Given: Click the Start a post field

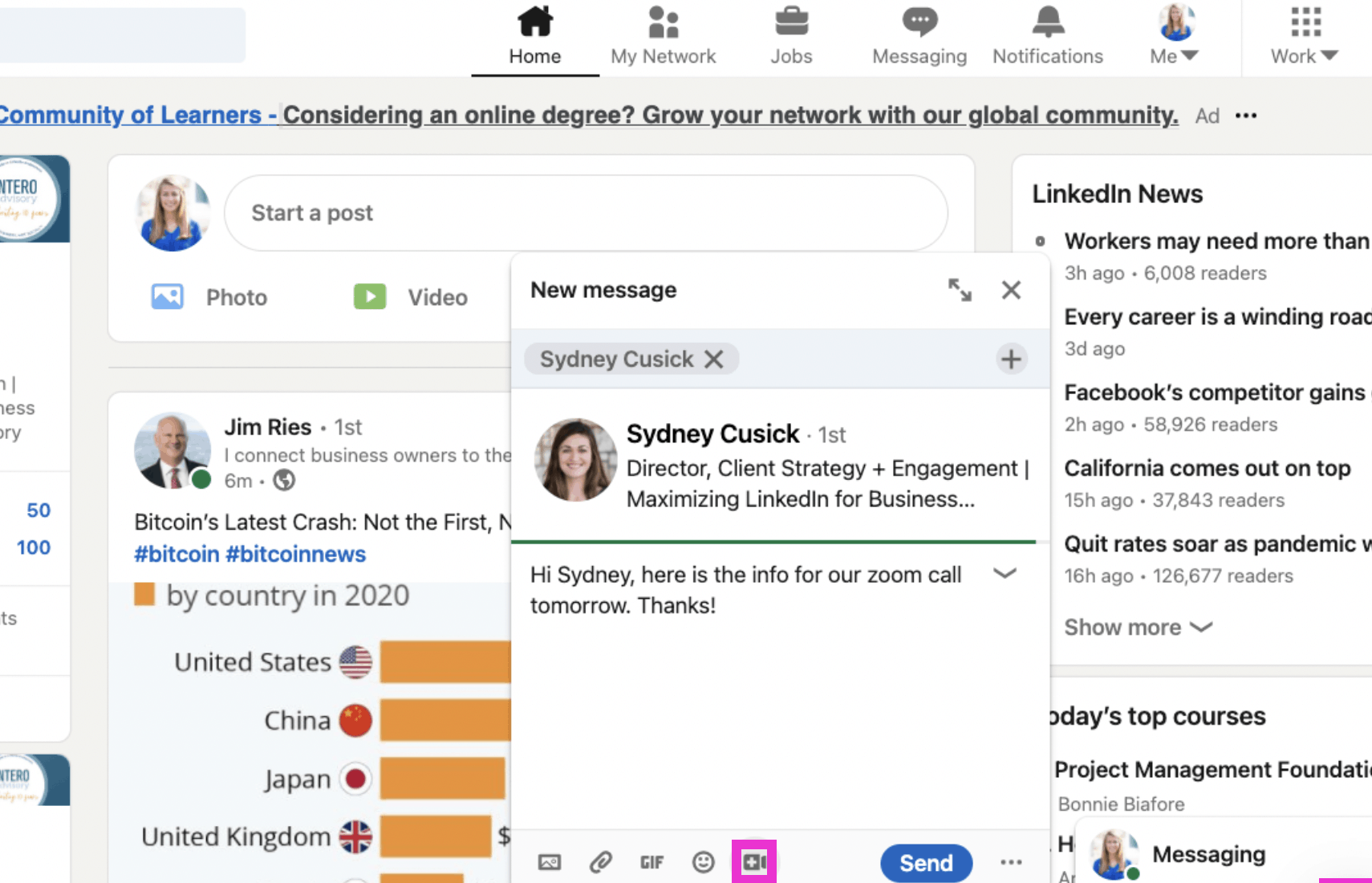Looking at the screenshot, I should click(586, 213).
